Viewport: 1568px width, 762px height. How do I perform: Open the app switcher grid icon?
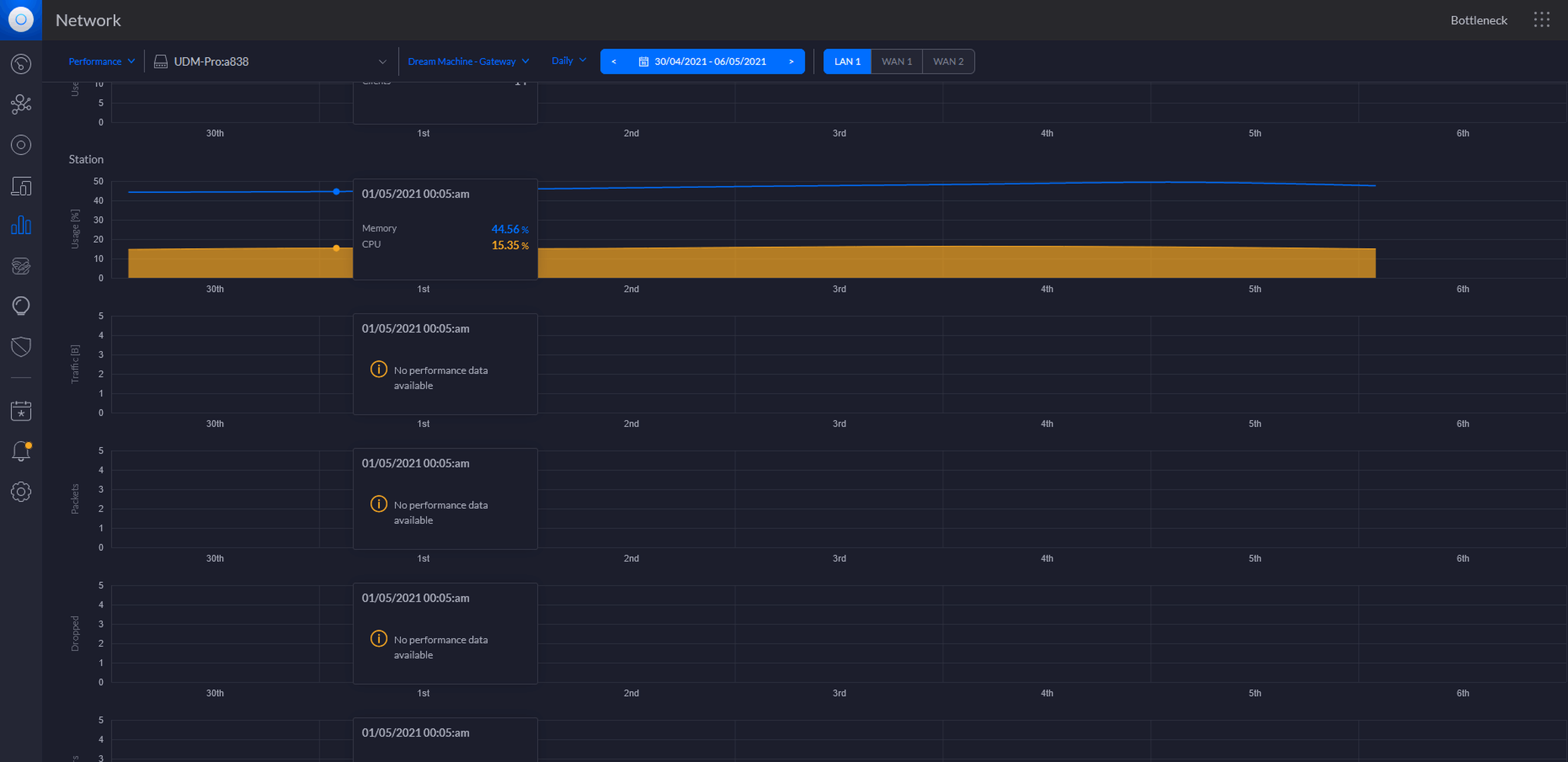[x=1541, y=20]
